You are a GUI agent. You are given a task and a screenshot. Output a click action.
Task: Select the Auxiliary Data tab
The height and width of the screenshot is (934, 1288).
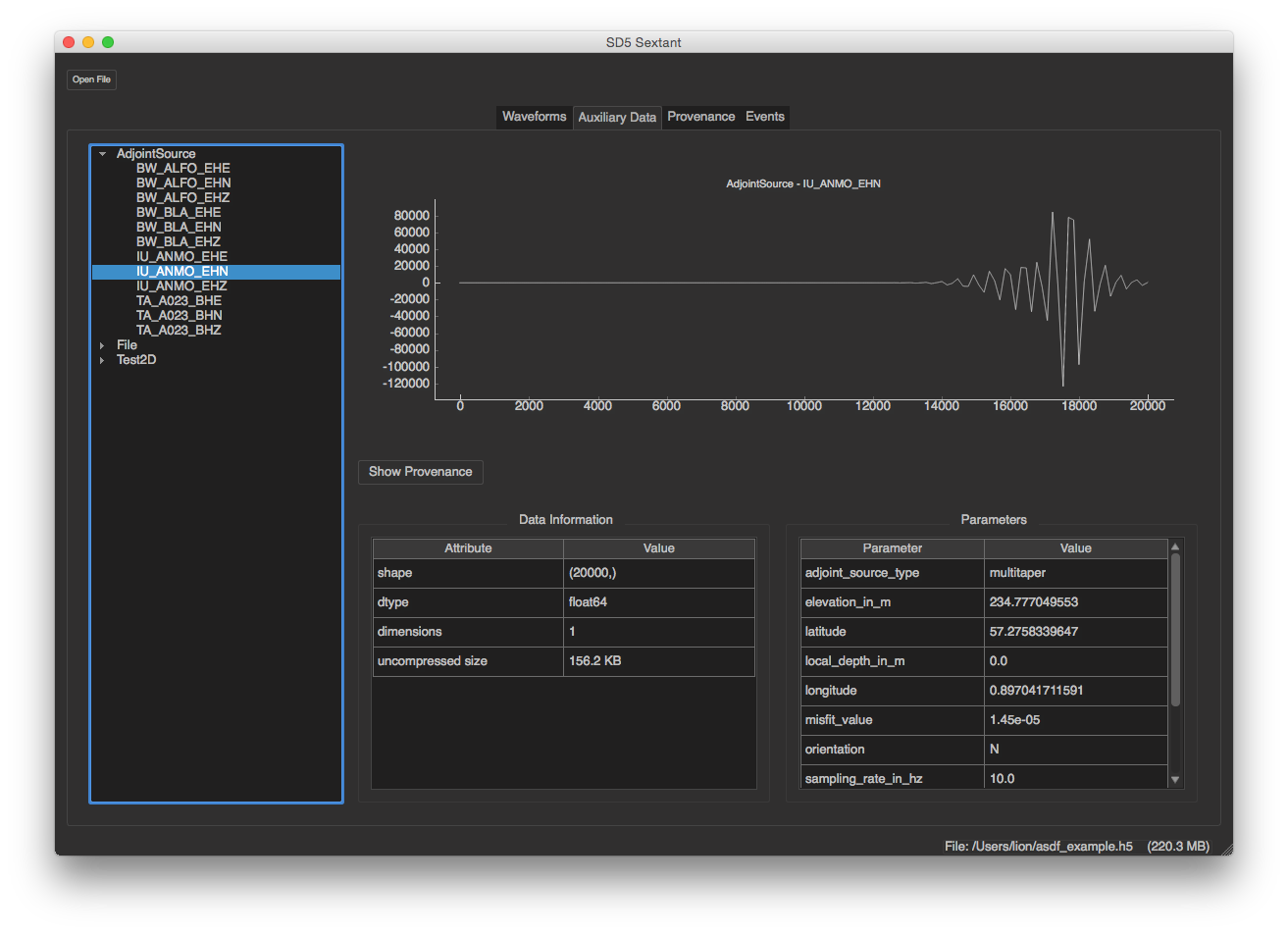[x=617, y=118]
